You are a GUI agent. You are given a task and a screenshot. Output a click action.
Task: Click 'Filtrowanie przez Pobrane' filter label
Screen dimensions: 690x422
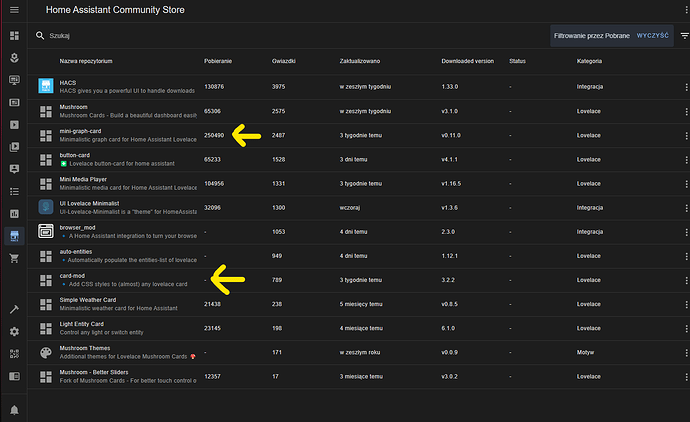coord(591,36)
